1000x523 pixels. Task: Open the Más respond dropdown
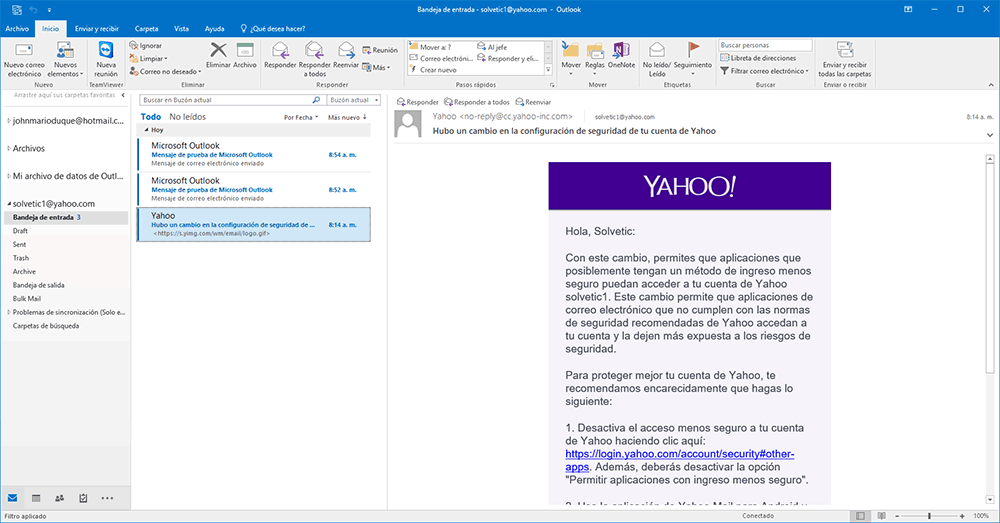[x=376, y=67]
